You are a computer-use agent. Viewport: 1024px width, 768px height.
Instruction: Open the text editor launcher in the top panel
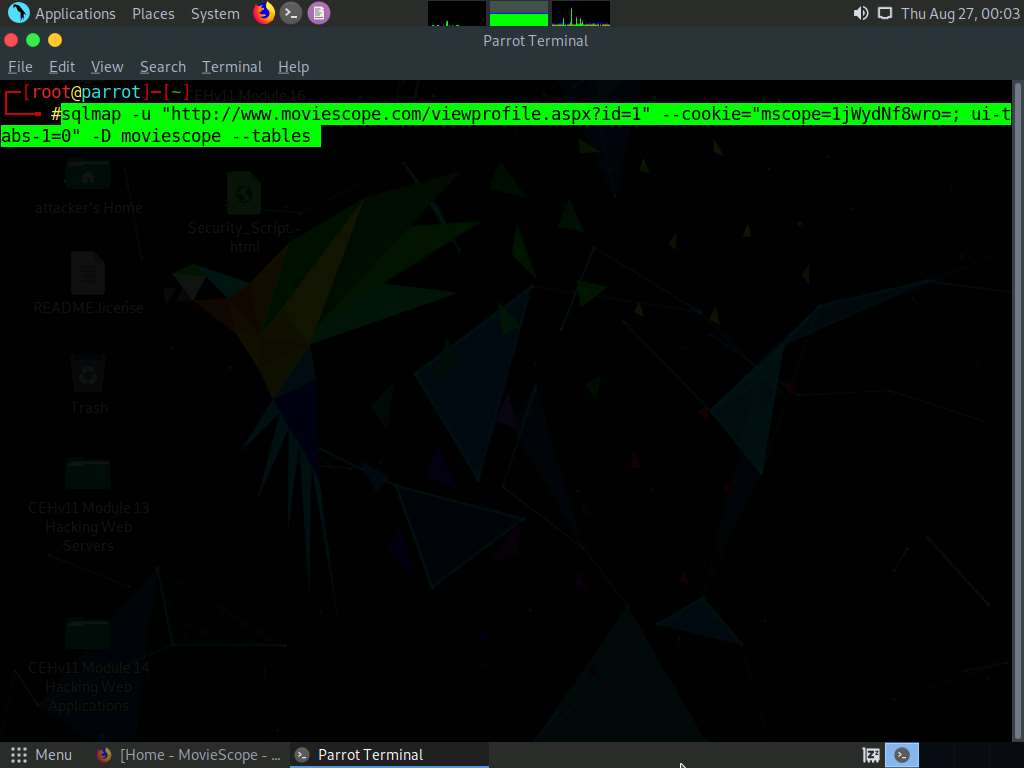pos(318,13)
